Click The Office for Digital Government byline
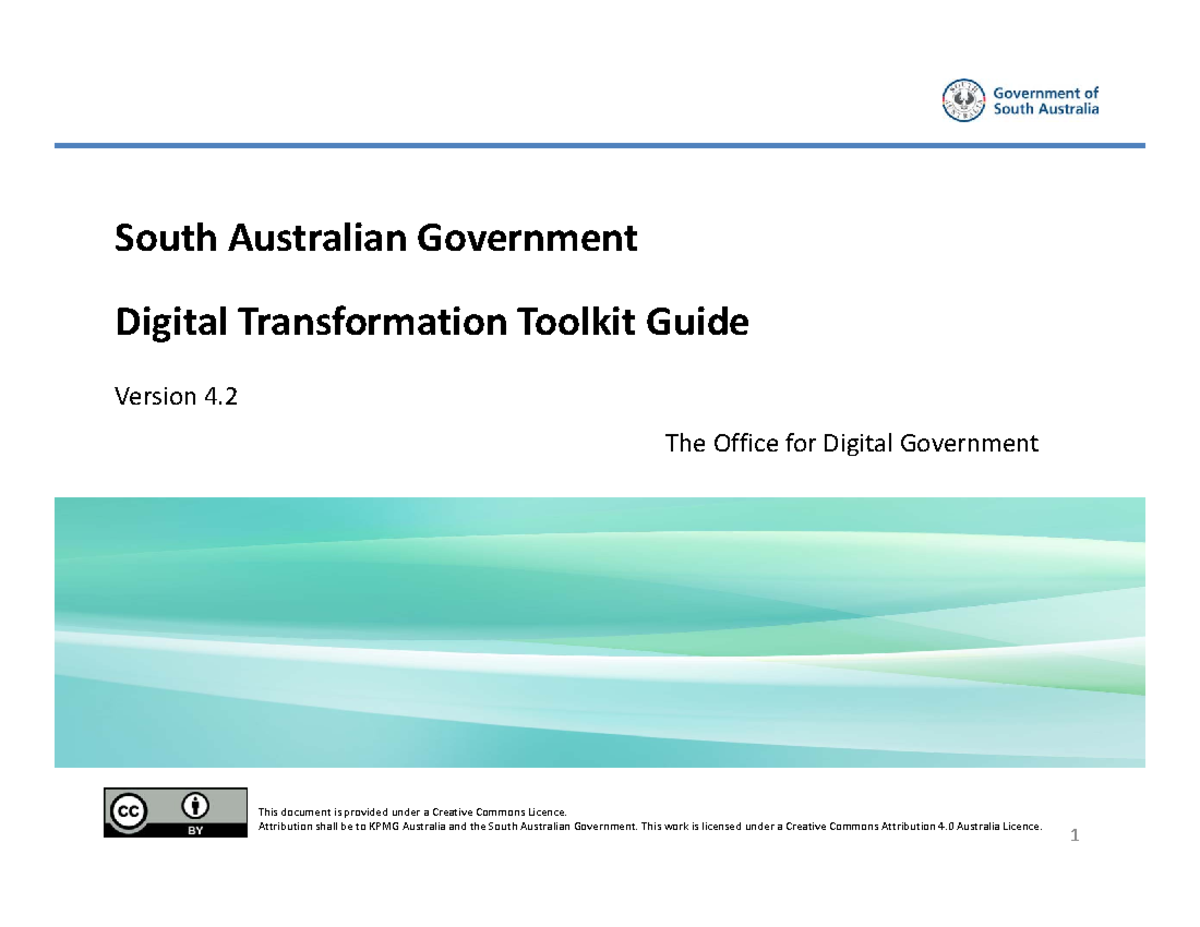This screenshot has width=1200, height=927. [x=852, y=443]
